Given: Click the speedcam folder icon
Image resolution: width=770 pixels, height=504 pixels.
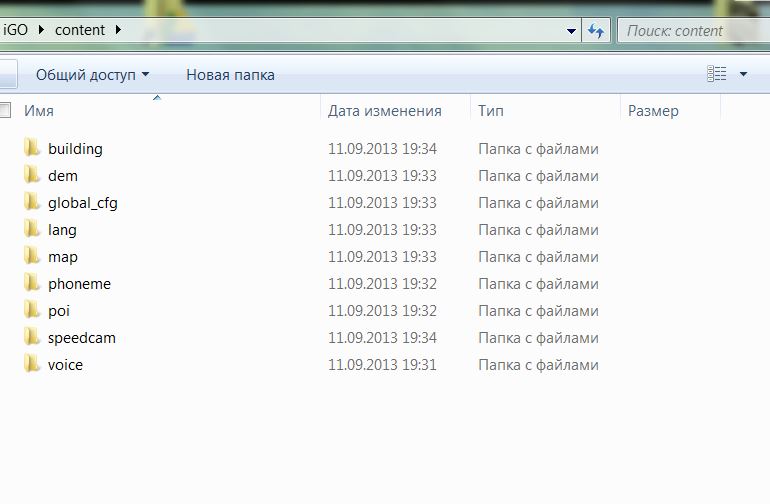Looking at the screenshot, I should click(32, 338).
